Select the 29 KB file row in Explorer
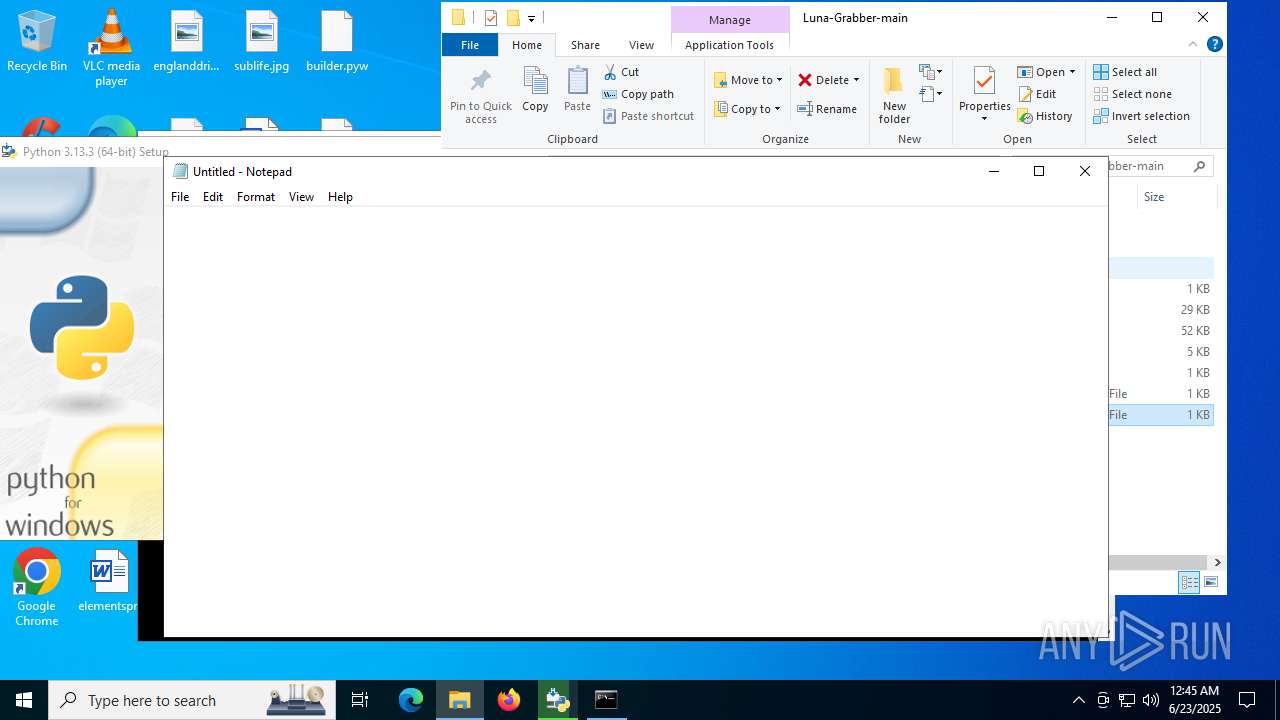 1161,310
